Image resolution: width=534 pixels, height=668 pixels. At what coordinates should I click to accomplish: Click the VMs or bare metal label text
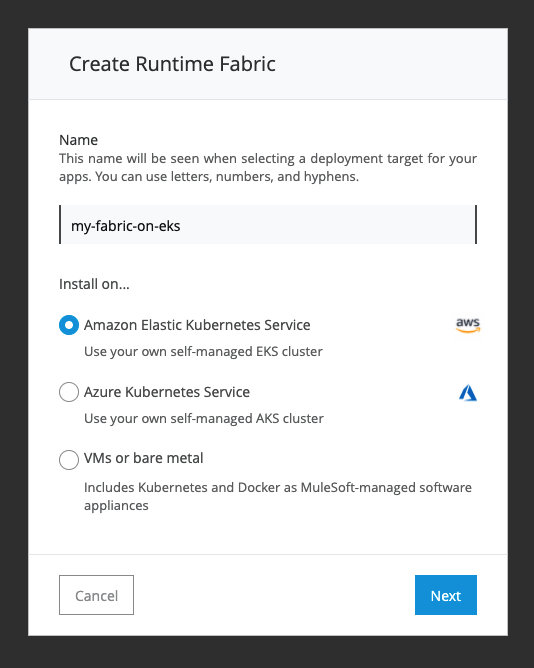point(144,458)
